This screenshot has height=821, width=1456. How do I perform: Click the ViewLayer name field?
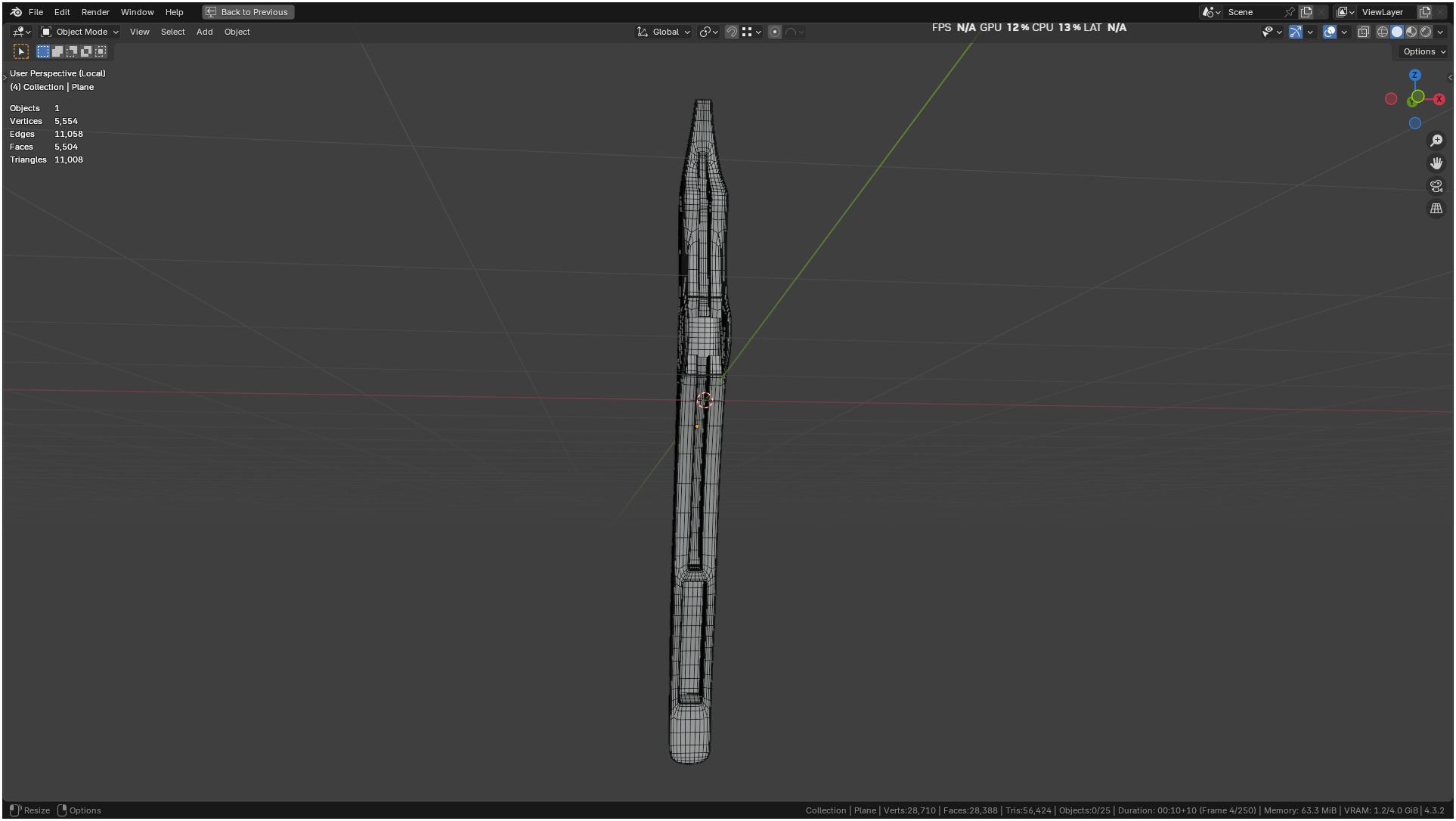coord(1387,12)
